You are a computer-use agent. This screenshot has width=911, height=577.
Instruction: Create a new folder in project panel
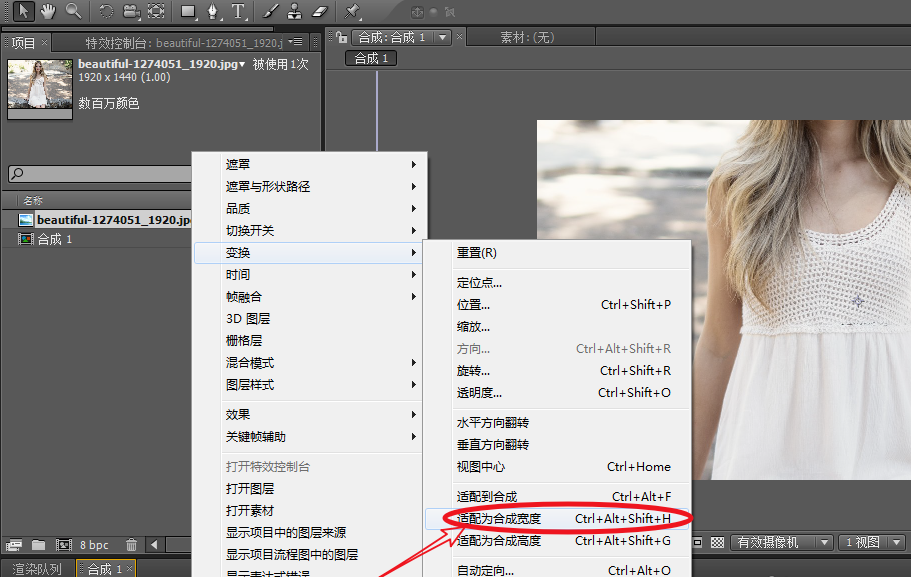coord(38,544)
